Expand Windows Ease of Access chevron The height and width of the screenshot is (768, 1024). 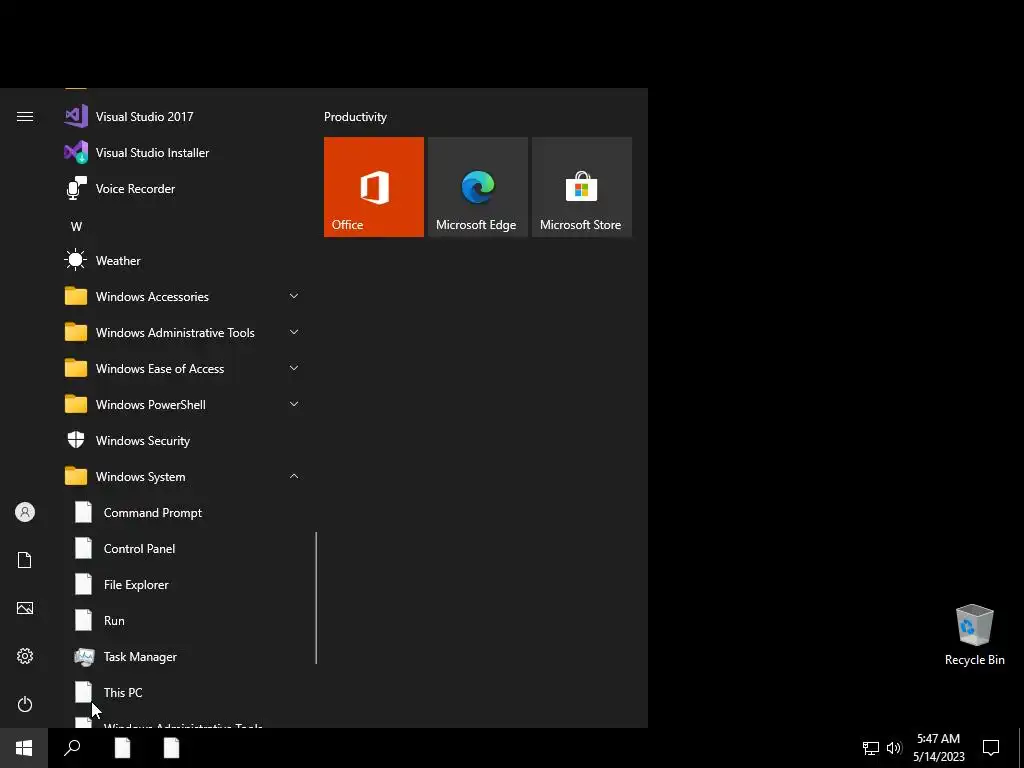pos(294,368)
